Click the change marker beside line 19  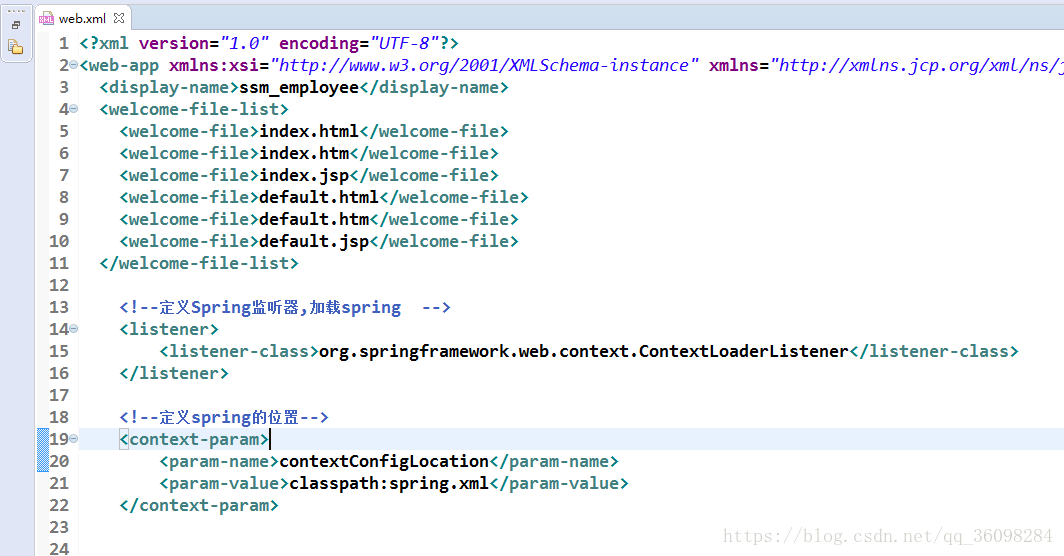43,450
